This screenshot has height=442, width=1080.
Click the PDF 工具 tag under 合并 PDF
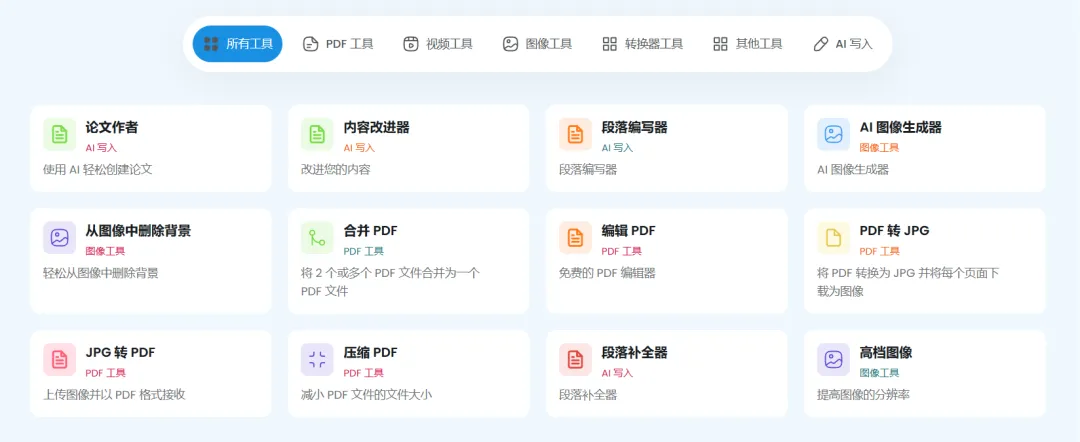[x=364, y=251]
